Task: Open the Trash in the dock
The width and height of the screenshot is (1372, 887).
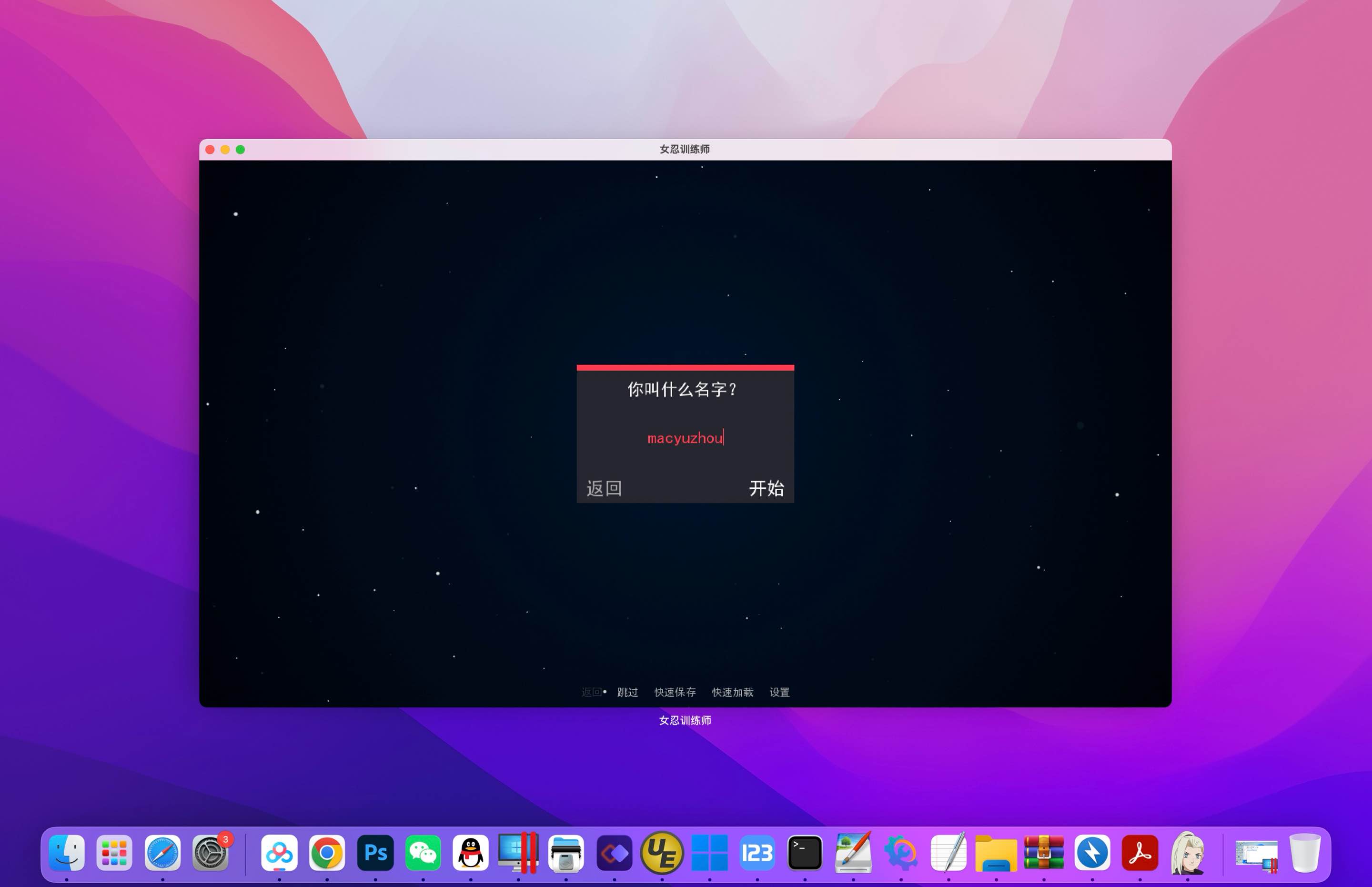Action: 1305,852
